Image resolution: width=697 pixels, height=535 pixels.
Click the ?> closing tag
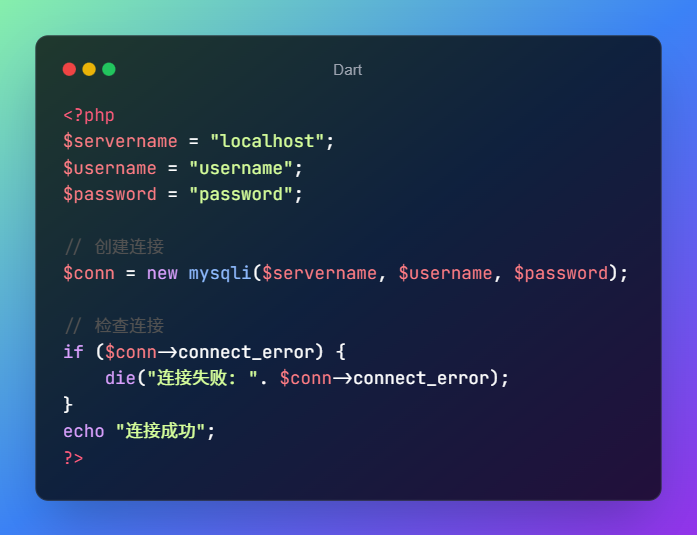(x=73, y=457)
